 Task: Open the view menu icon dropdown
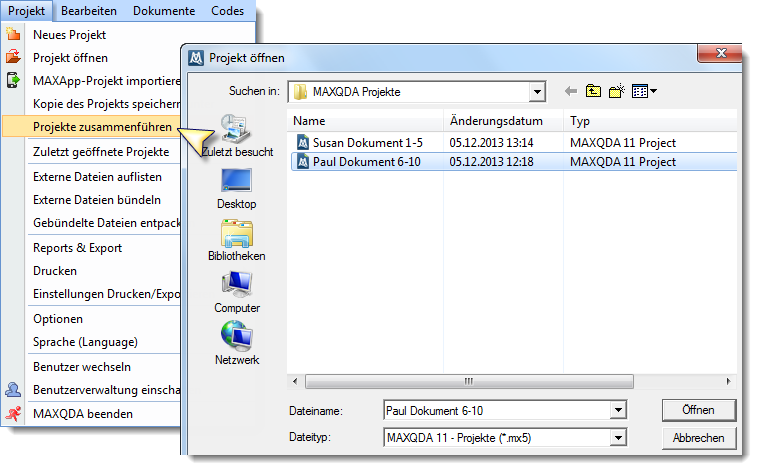click(x=645, y=91)
